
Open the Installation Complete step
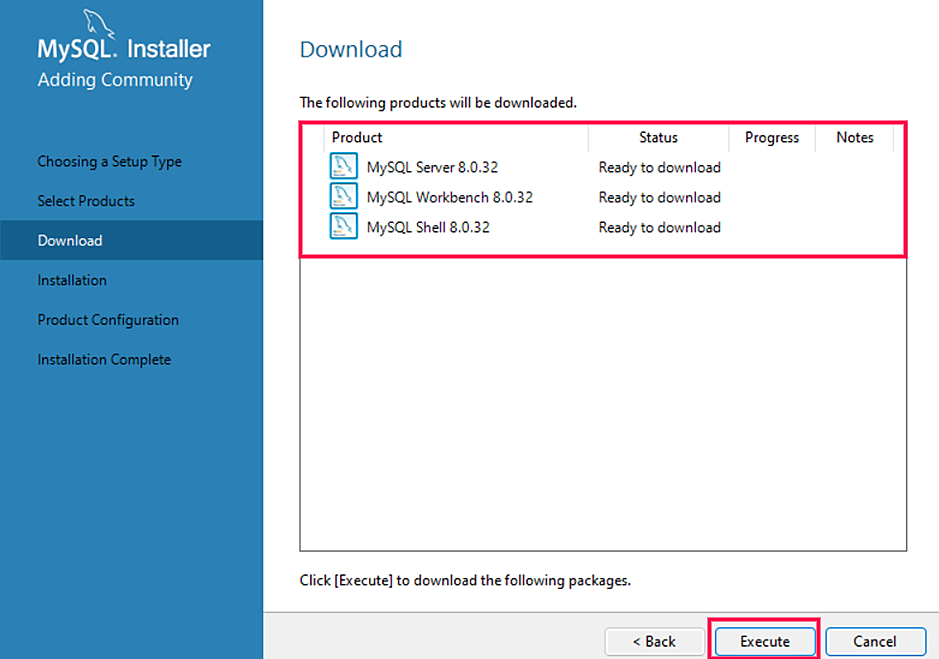(104, 359)
